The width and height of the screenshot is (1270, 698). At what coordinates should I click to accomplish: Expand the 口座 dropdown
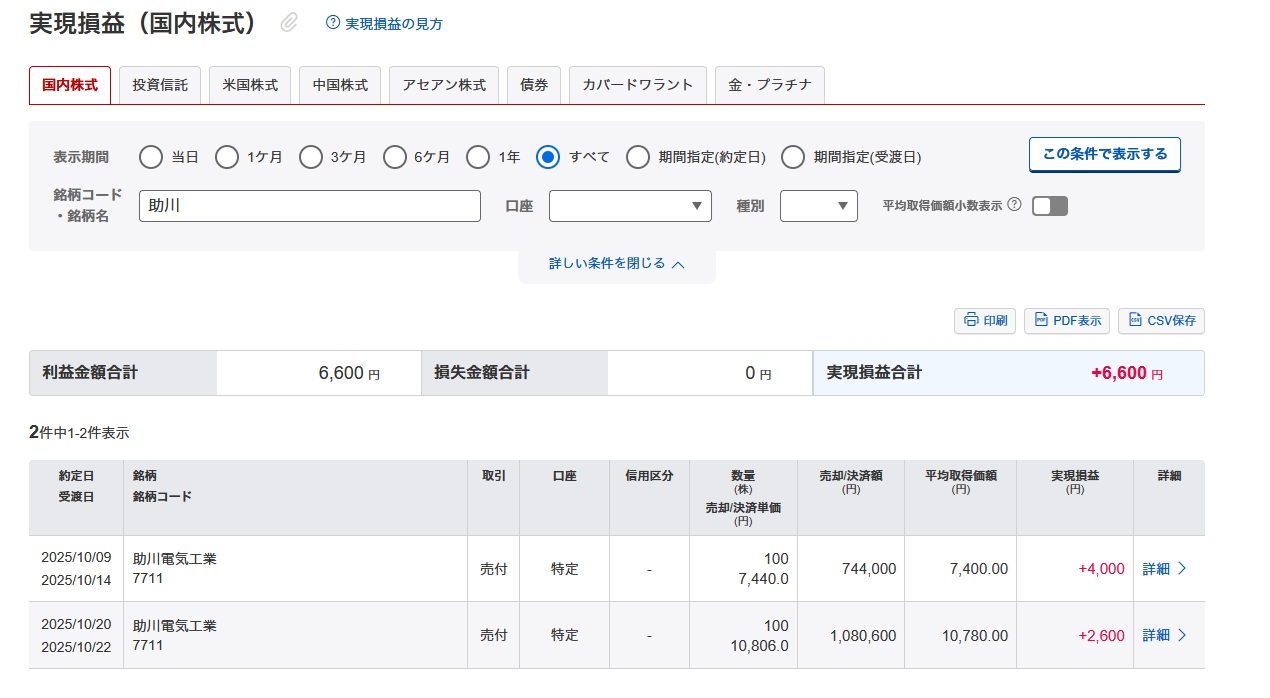630,206
